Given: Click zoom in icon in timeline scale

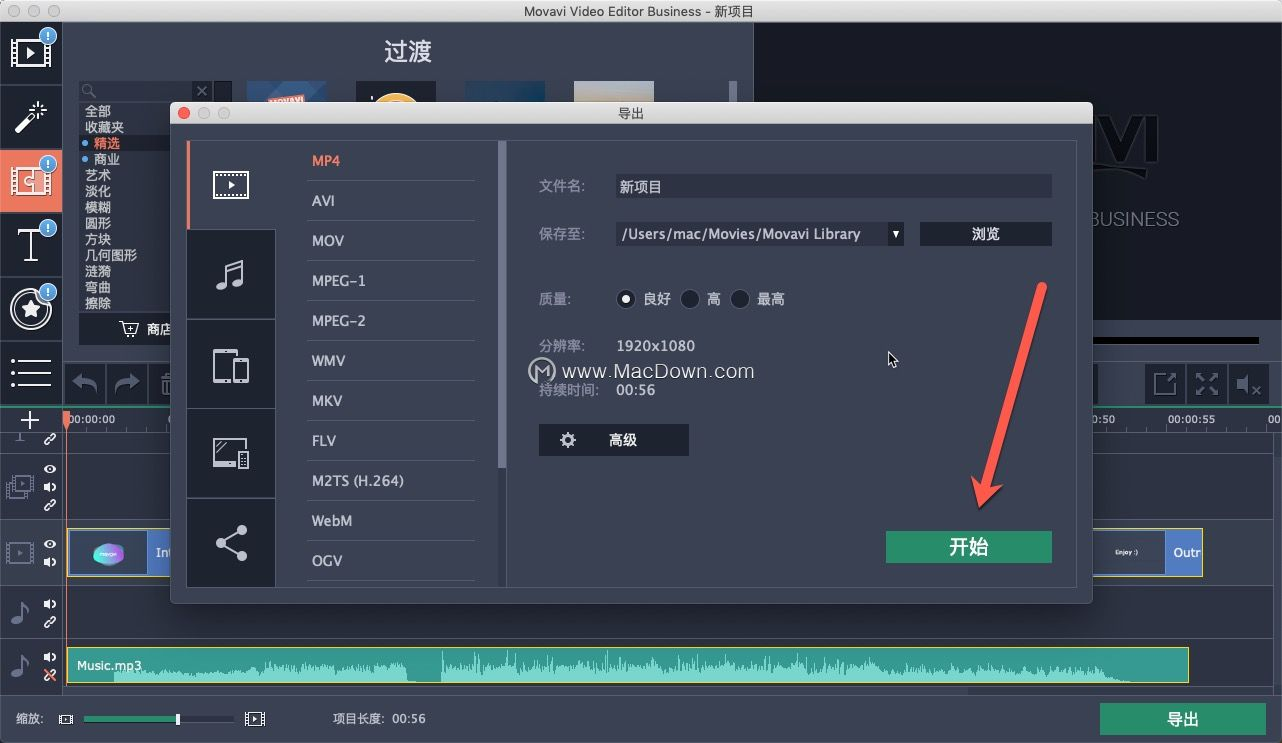Looking at the screenshot, I should (255, 719).
